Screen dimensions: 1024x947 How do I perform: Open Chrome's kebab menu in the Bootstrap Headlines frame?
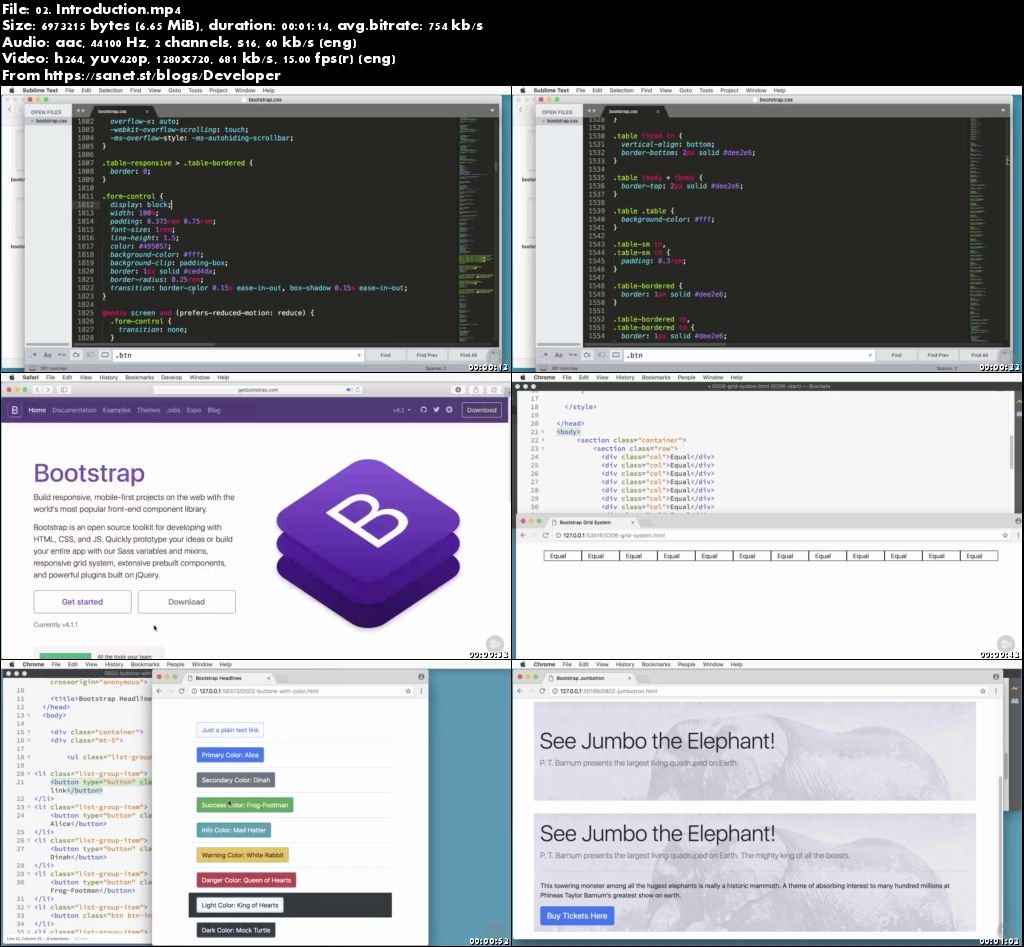(421, 691)
